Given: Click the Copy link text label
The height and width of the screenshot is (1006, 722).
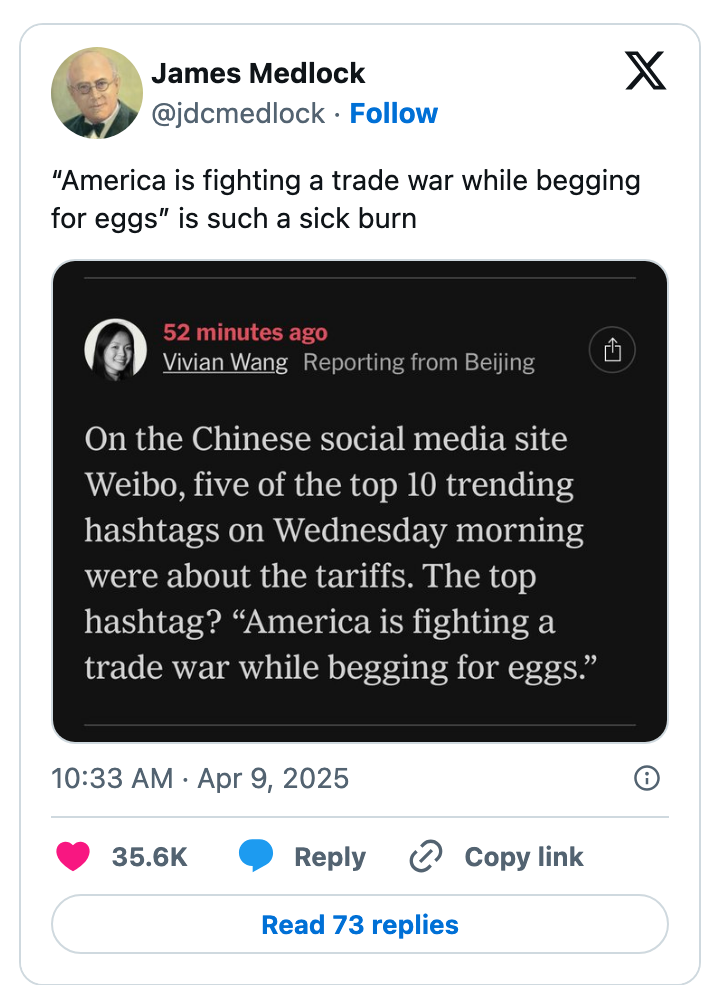Looking at the screenshot, I should pyautogui.click(x=523, y=856).
